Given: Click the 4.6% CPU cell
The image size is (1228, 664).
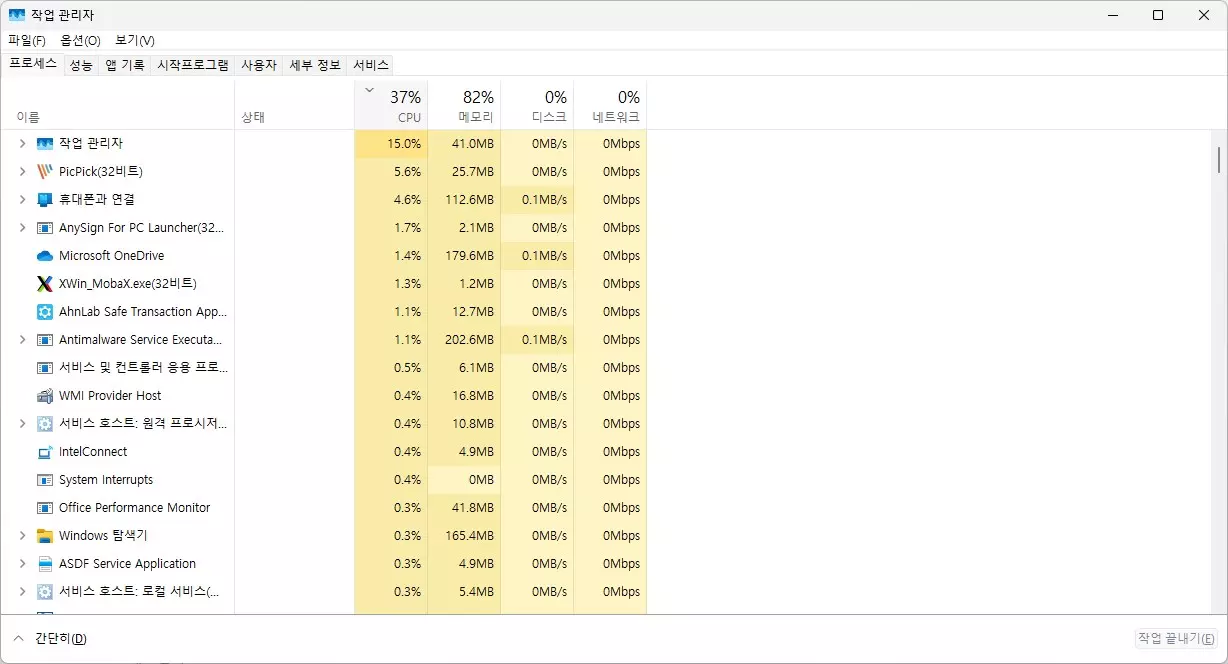Looking at the screenshot, I should click(x=391, y=200).
